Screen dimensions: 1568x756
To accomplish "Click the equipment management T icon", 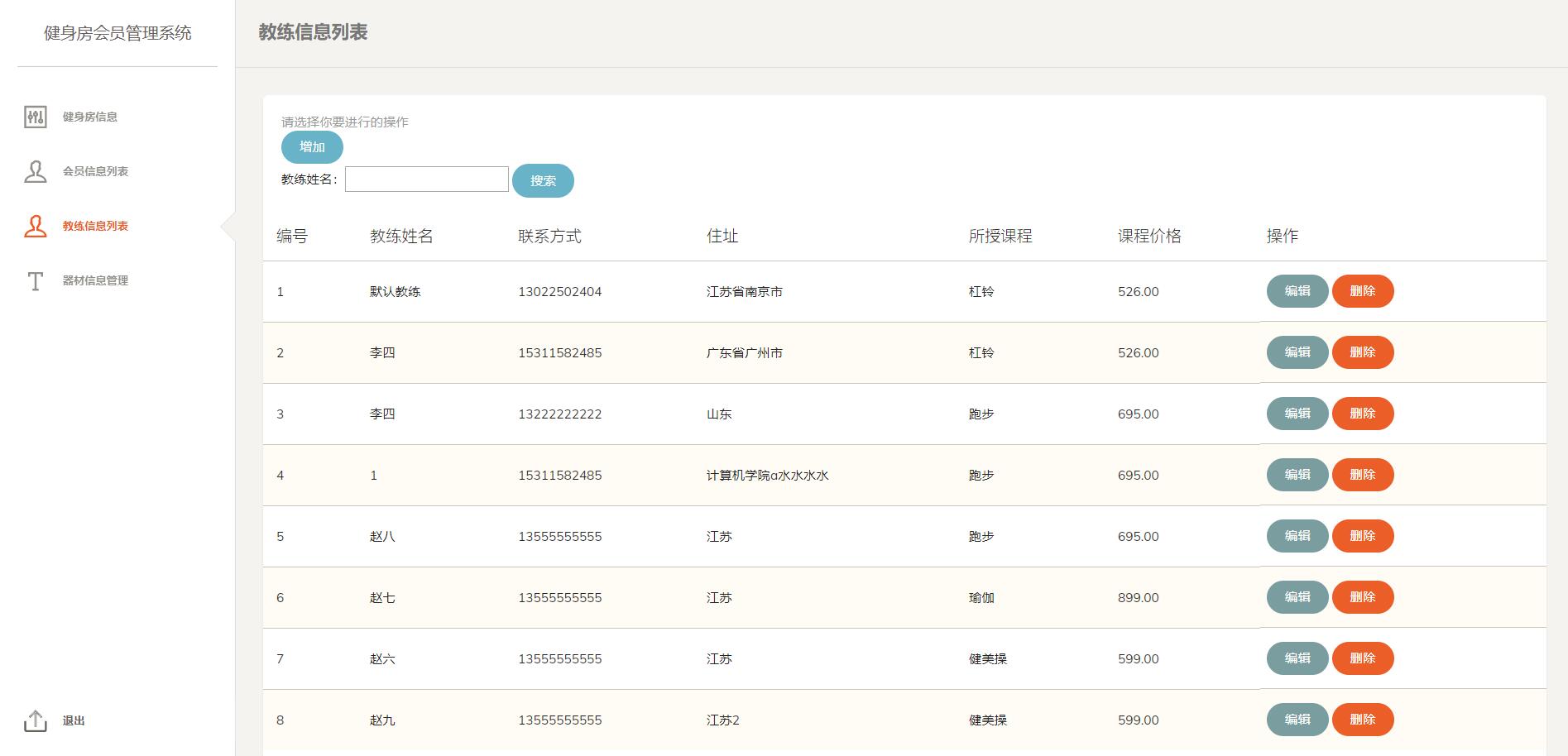I will (x=35, y=281).
